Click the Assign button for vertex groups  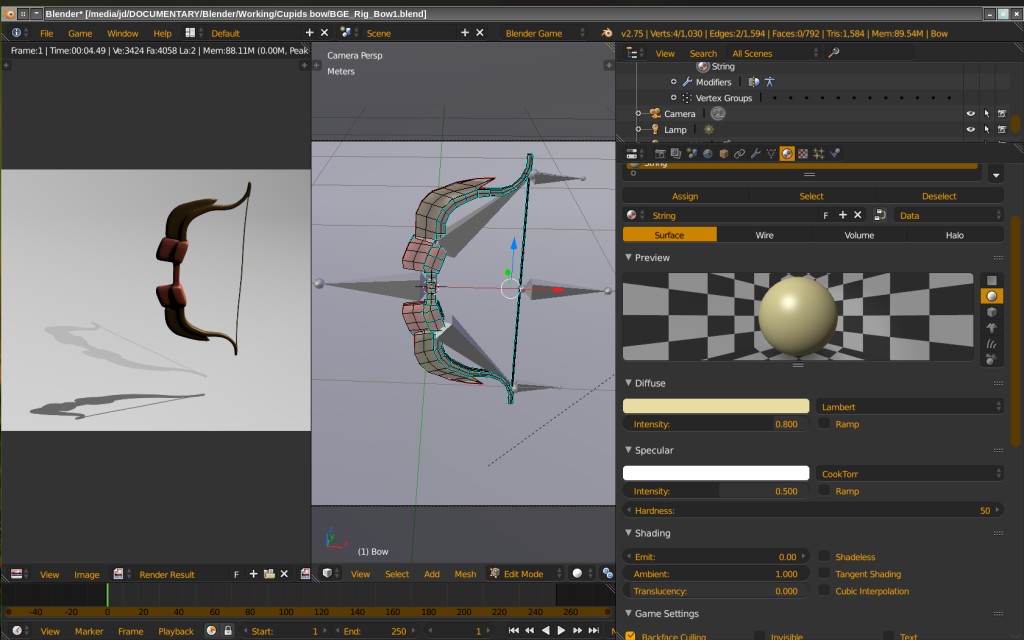tap(685, 195)
